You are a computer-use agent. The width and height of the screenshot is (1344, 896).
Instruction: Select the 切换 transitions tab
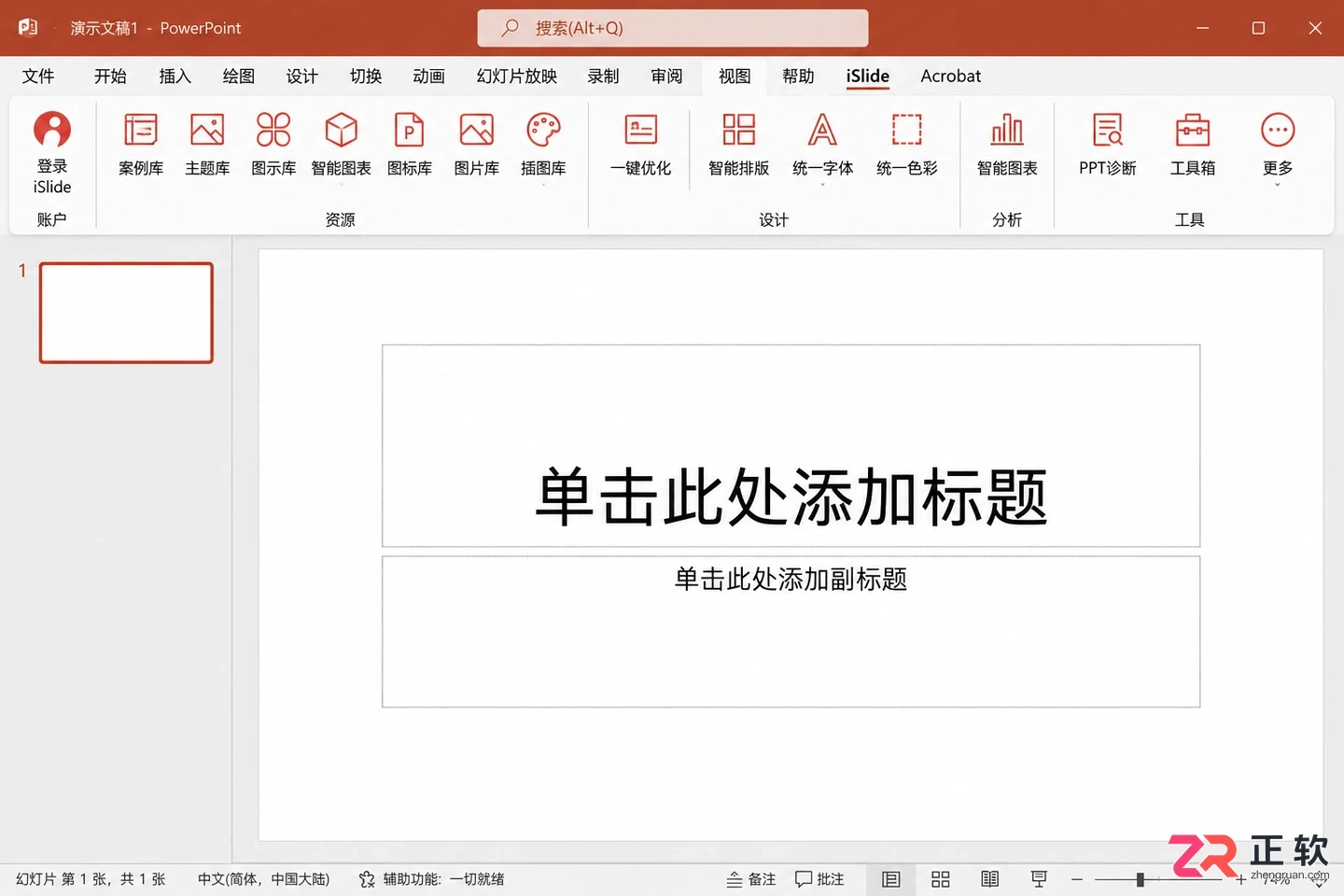[366, 77]
